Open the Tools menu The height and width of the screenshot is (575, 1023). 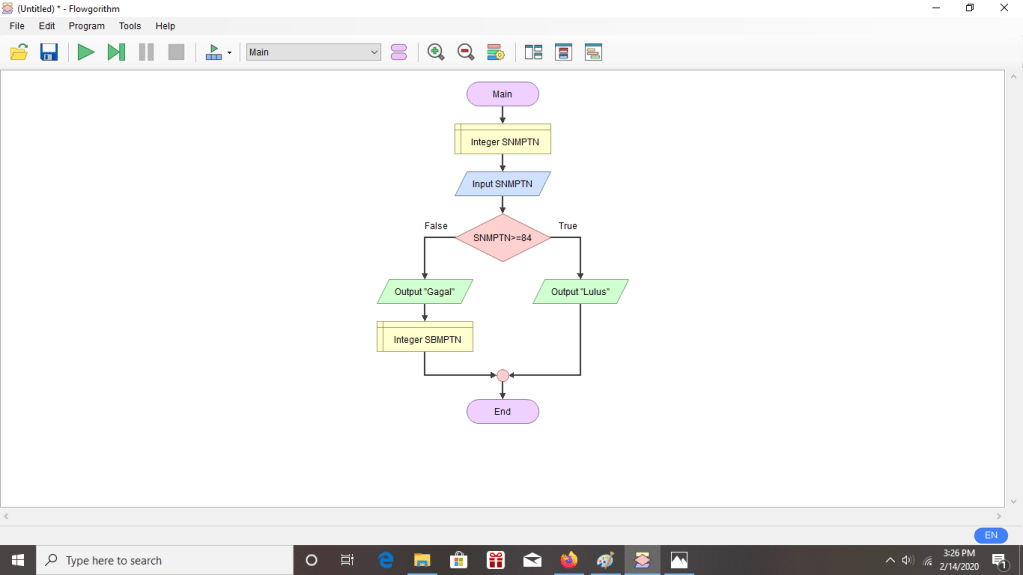130,26
